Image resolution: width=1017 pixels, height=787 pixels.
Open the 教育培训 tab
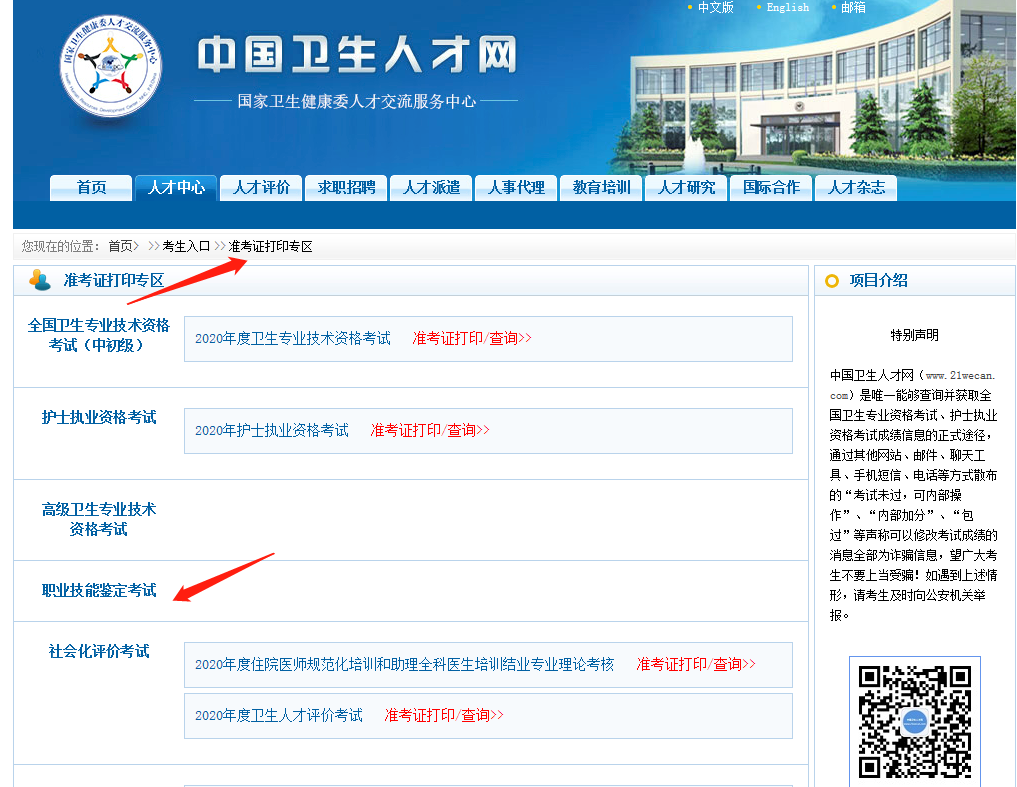(601, 187)
